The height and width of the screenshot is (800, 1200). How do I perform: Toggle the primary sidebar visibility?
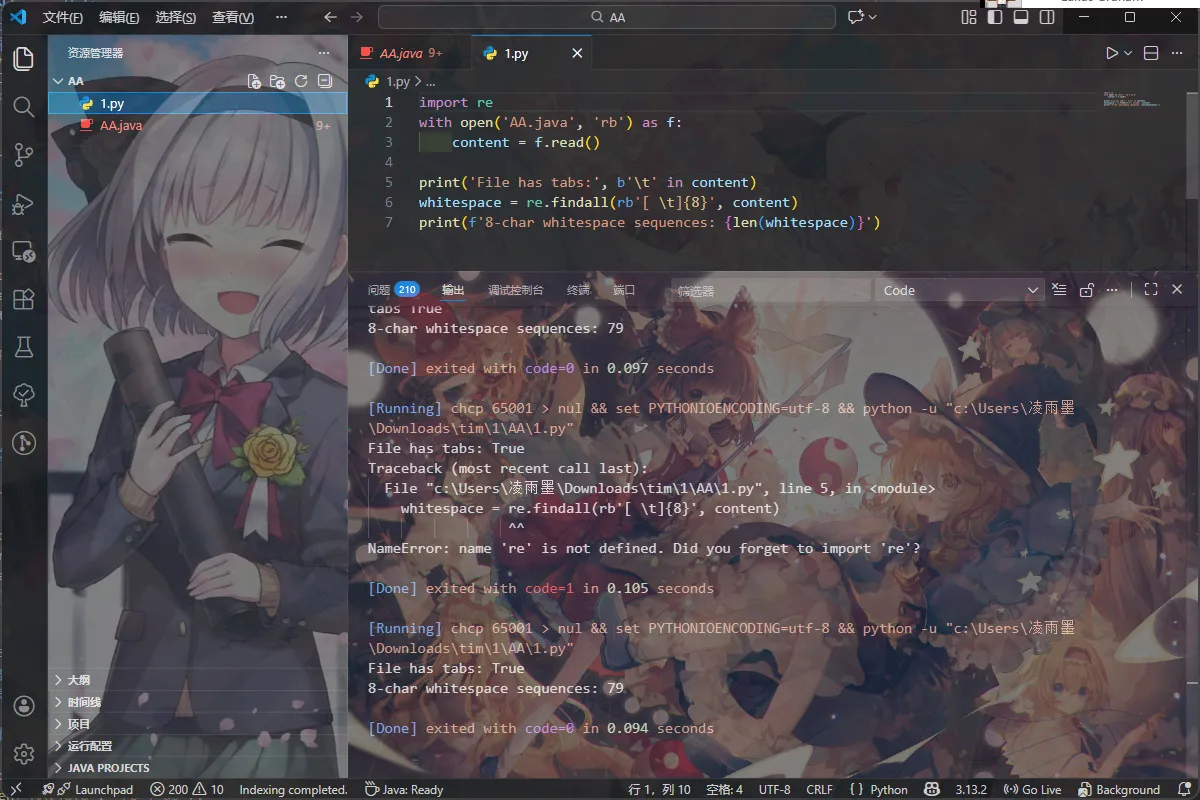tap(995, 17)
